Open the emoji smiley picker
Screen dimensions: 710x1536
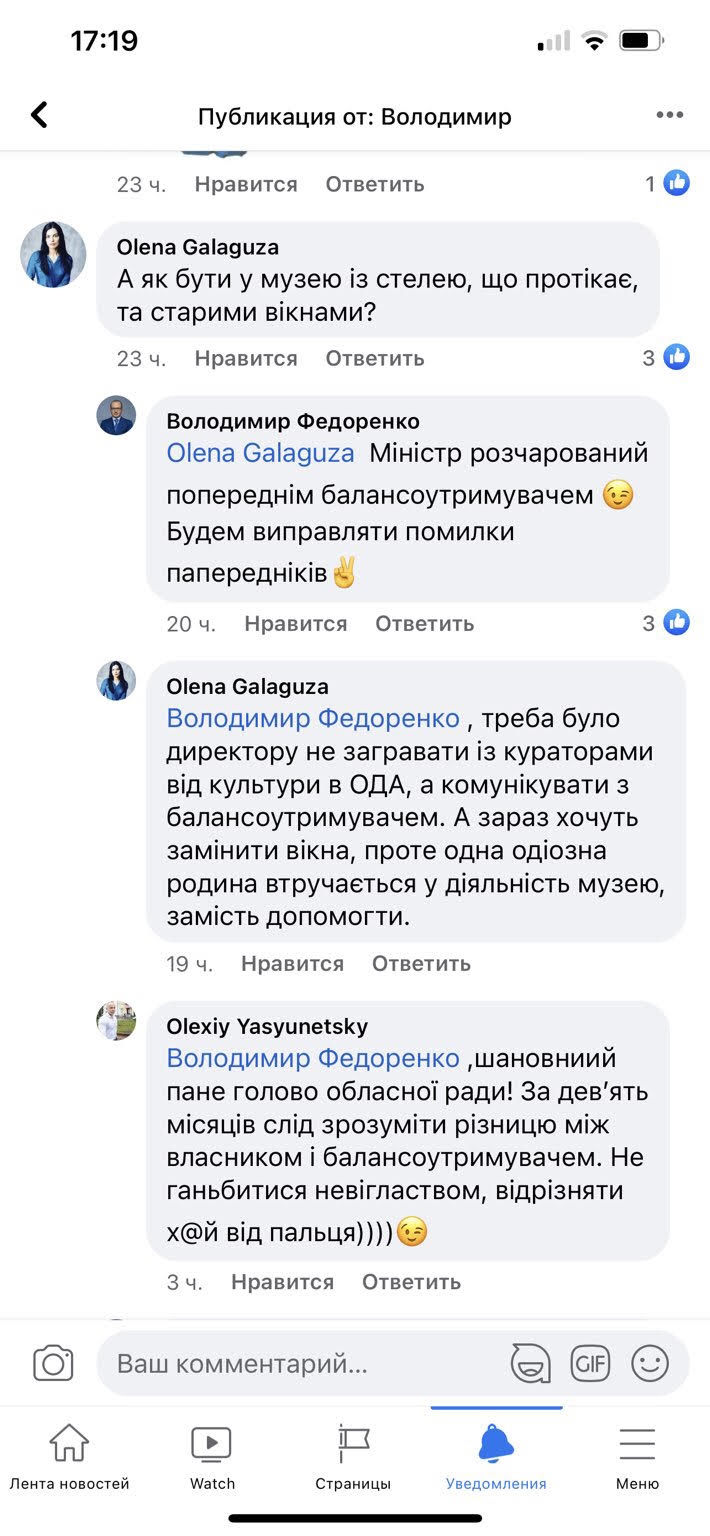[650, 1363]
